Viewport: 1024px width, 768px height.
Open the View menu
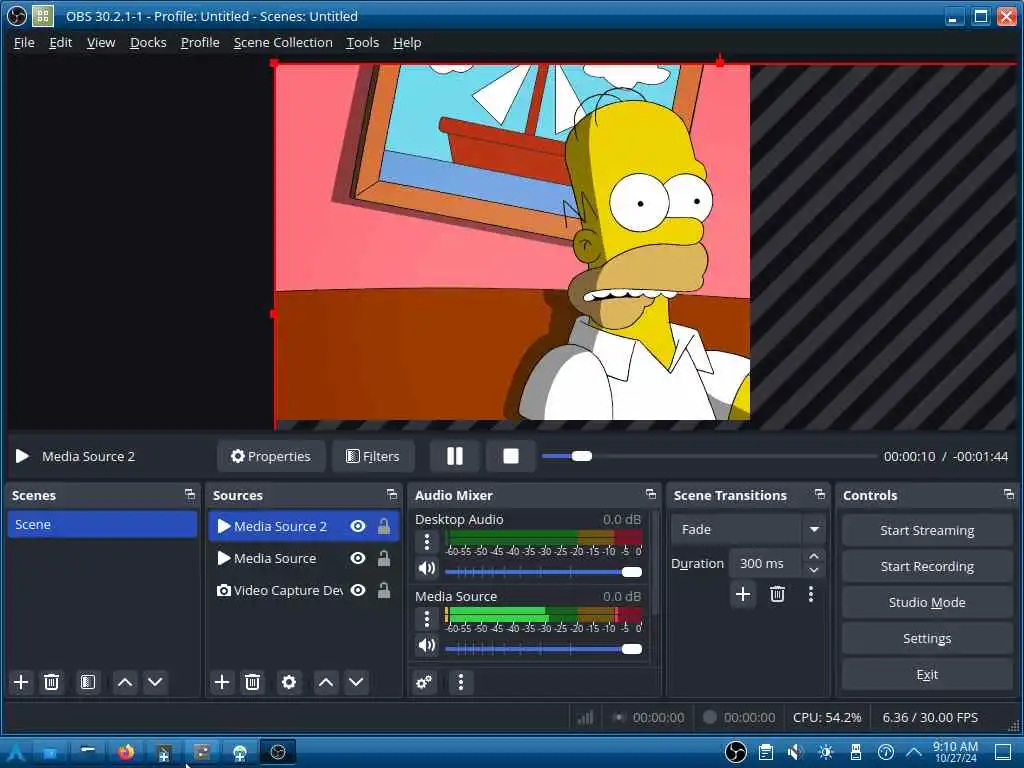pyautogui.click(x=101, y=42)
